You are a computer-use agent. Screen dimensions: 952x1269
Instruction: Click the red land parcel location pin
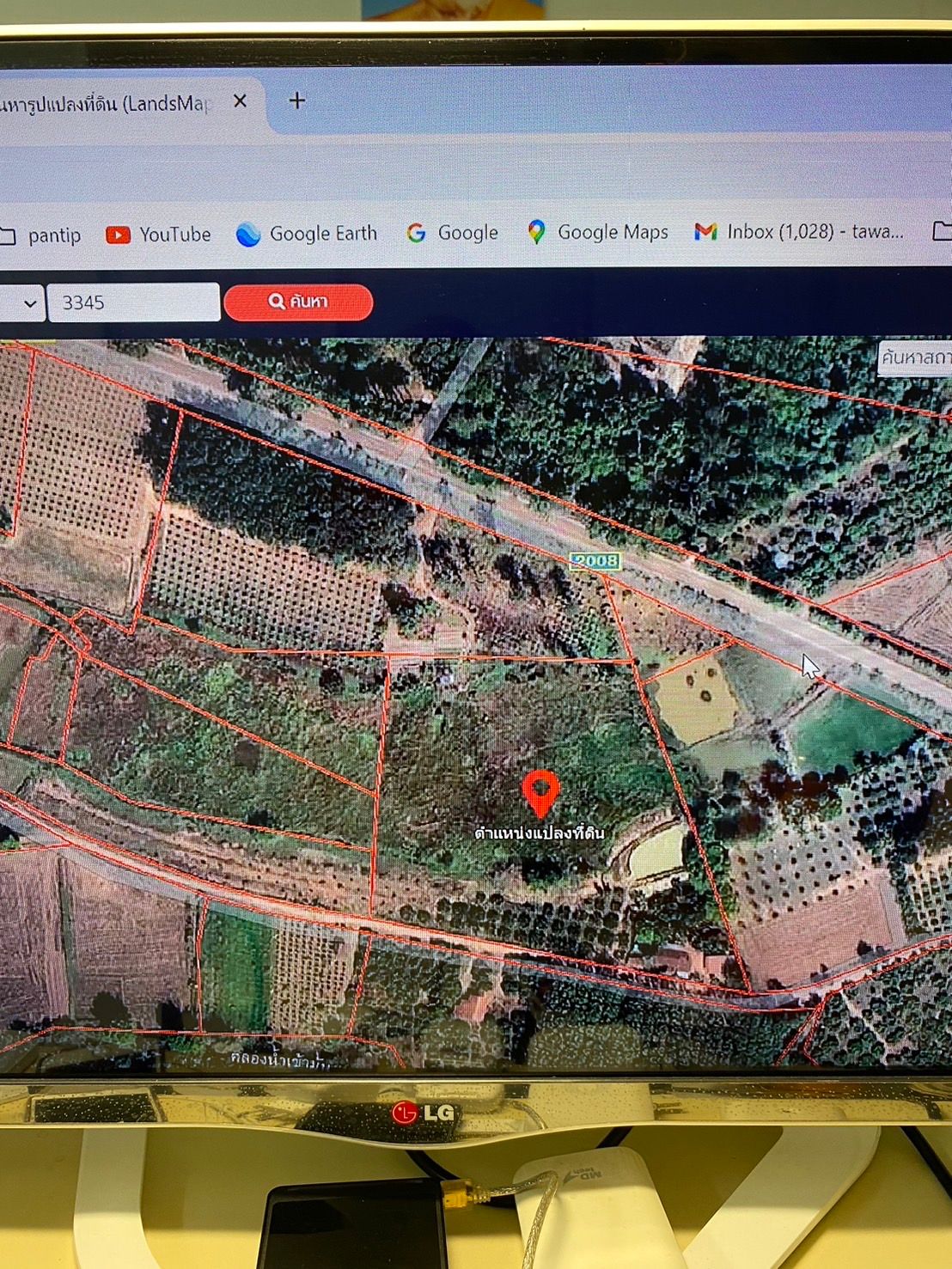(x=541, y=793)
